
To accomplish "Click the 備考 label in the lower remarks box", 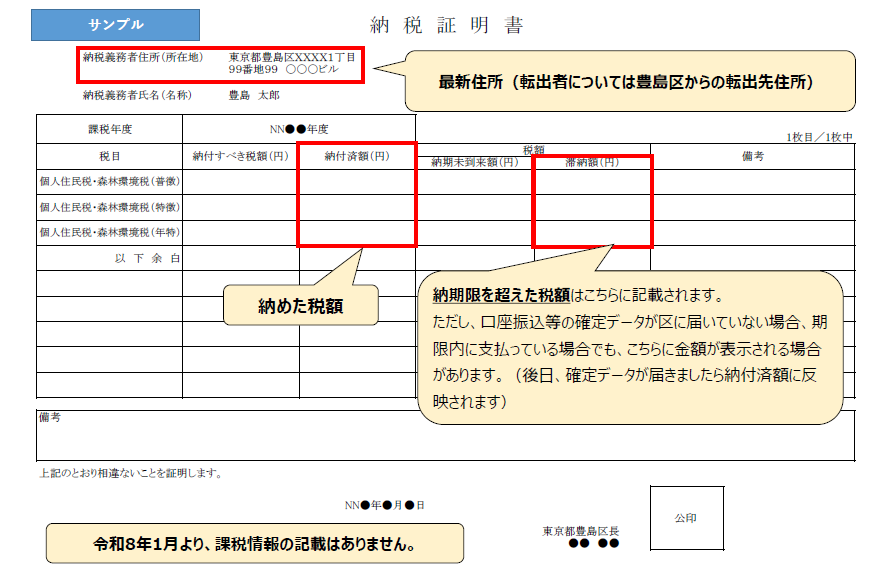I will tap(50, 417).
